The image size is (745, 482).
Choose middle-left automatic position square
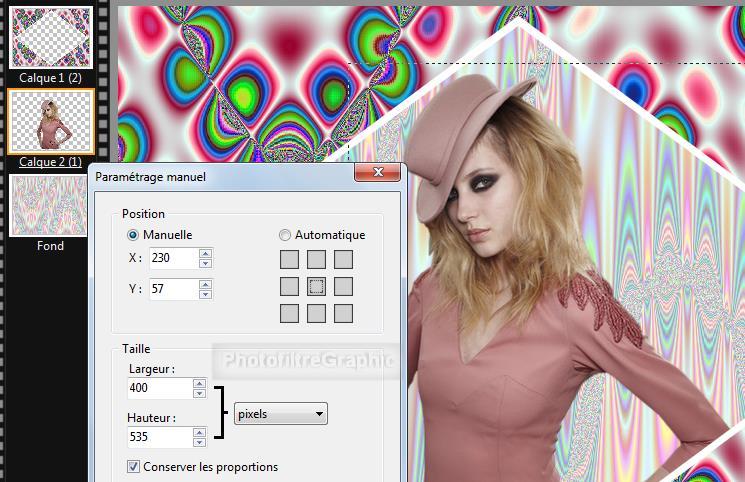pyautogui.click(x=289, y=287)
